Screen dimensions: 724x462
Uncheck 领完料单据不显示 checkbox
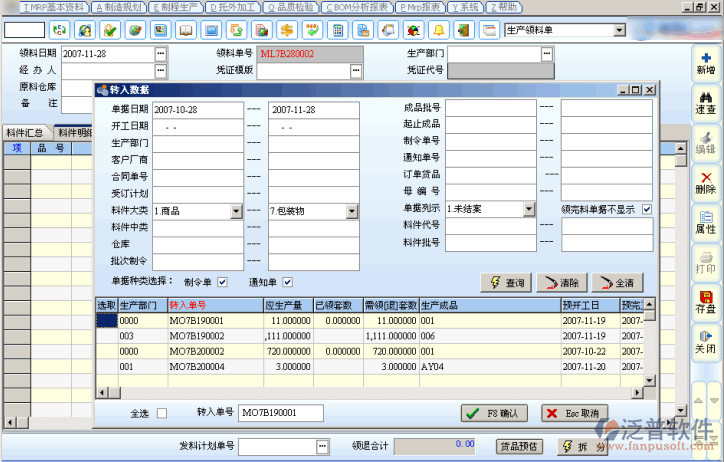(x=647, y=209)
